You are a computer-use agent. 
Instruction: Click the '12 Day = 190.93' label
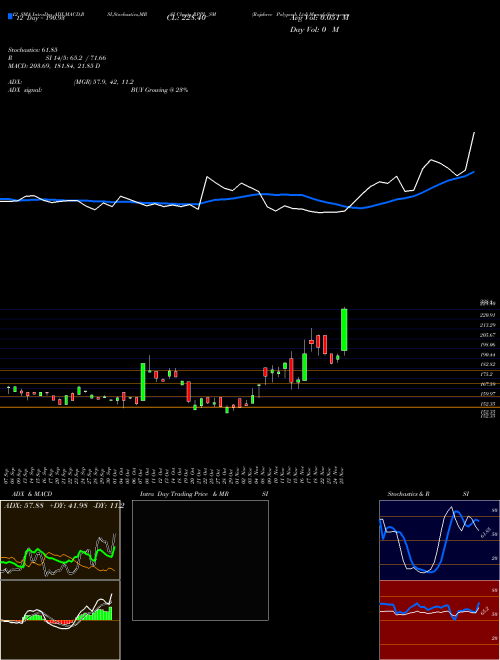click(40, 19)
